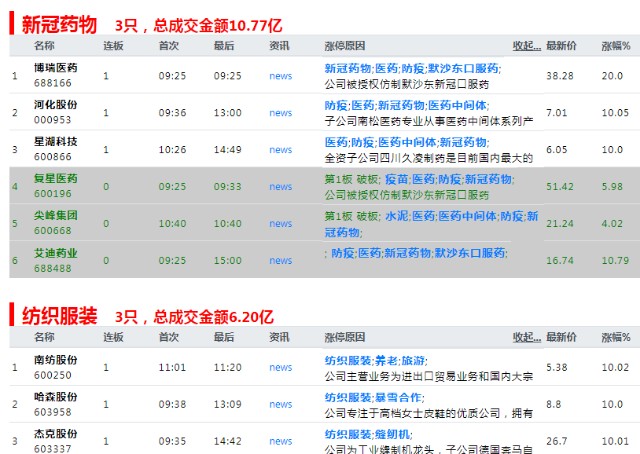Open news link for 哈森股份

pyautogui.click(x=280, y=404)
